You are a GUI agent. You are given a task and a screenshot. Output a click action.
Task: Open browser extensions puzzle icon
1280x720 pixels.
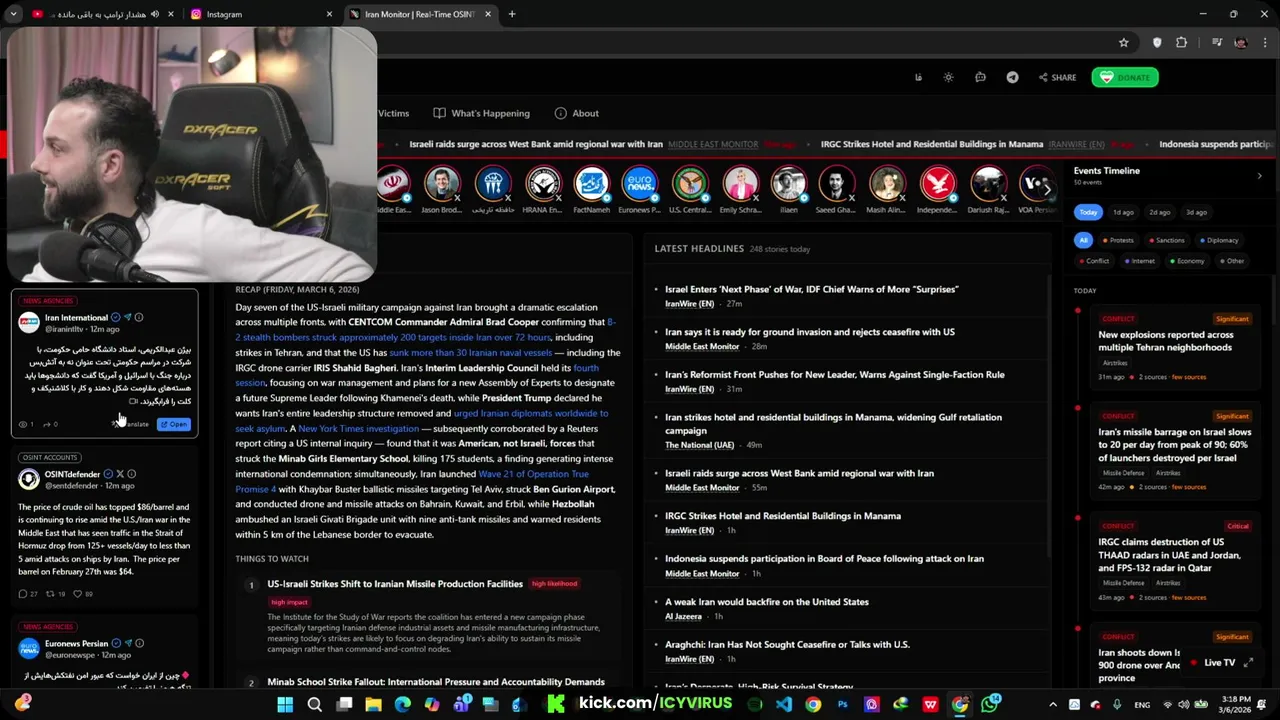point(1182,42)
